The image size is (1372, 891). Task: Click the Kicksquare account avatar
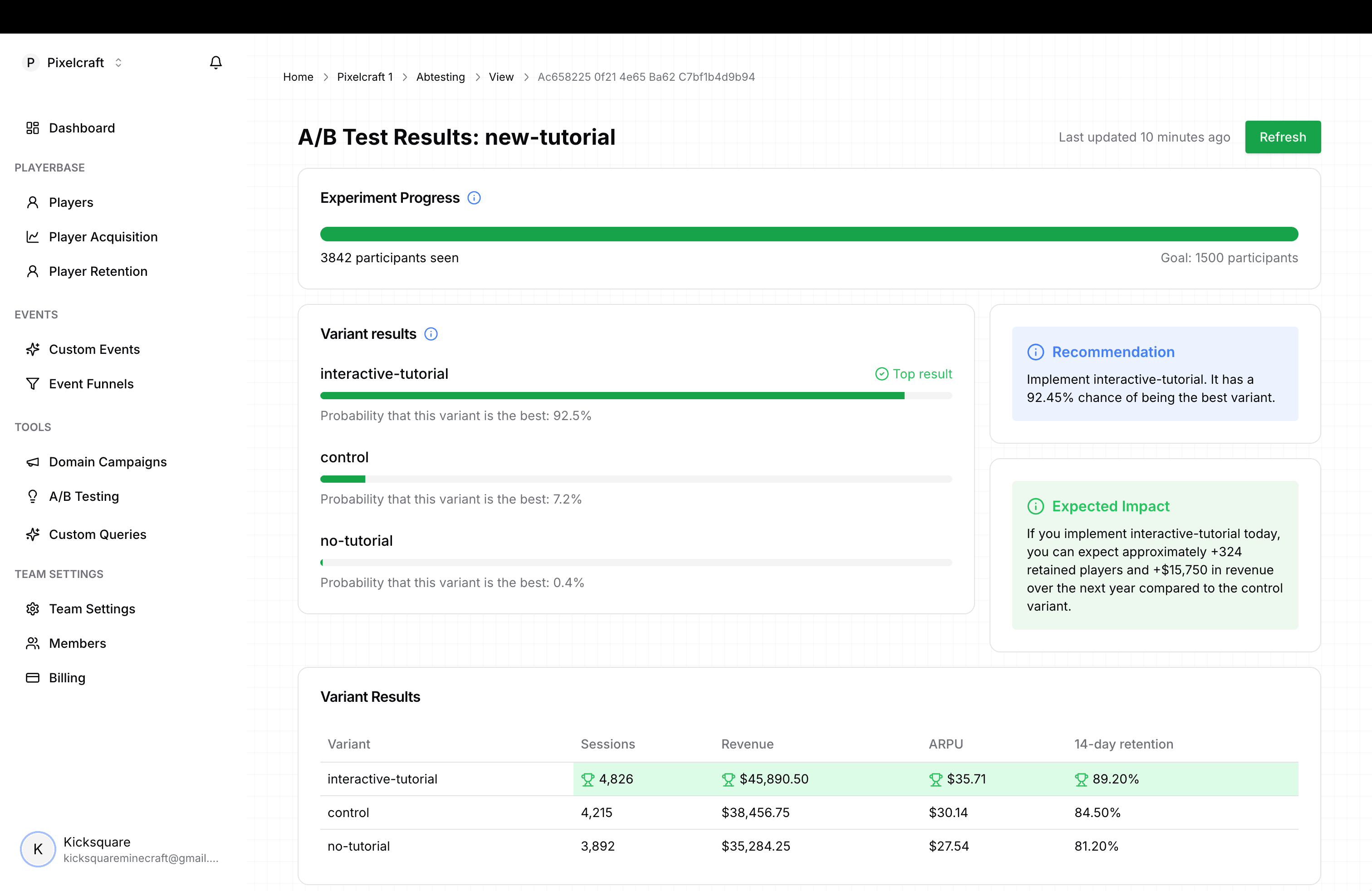38,849
